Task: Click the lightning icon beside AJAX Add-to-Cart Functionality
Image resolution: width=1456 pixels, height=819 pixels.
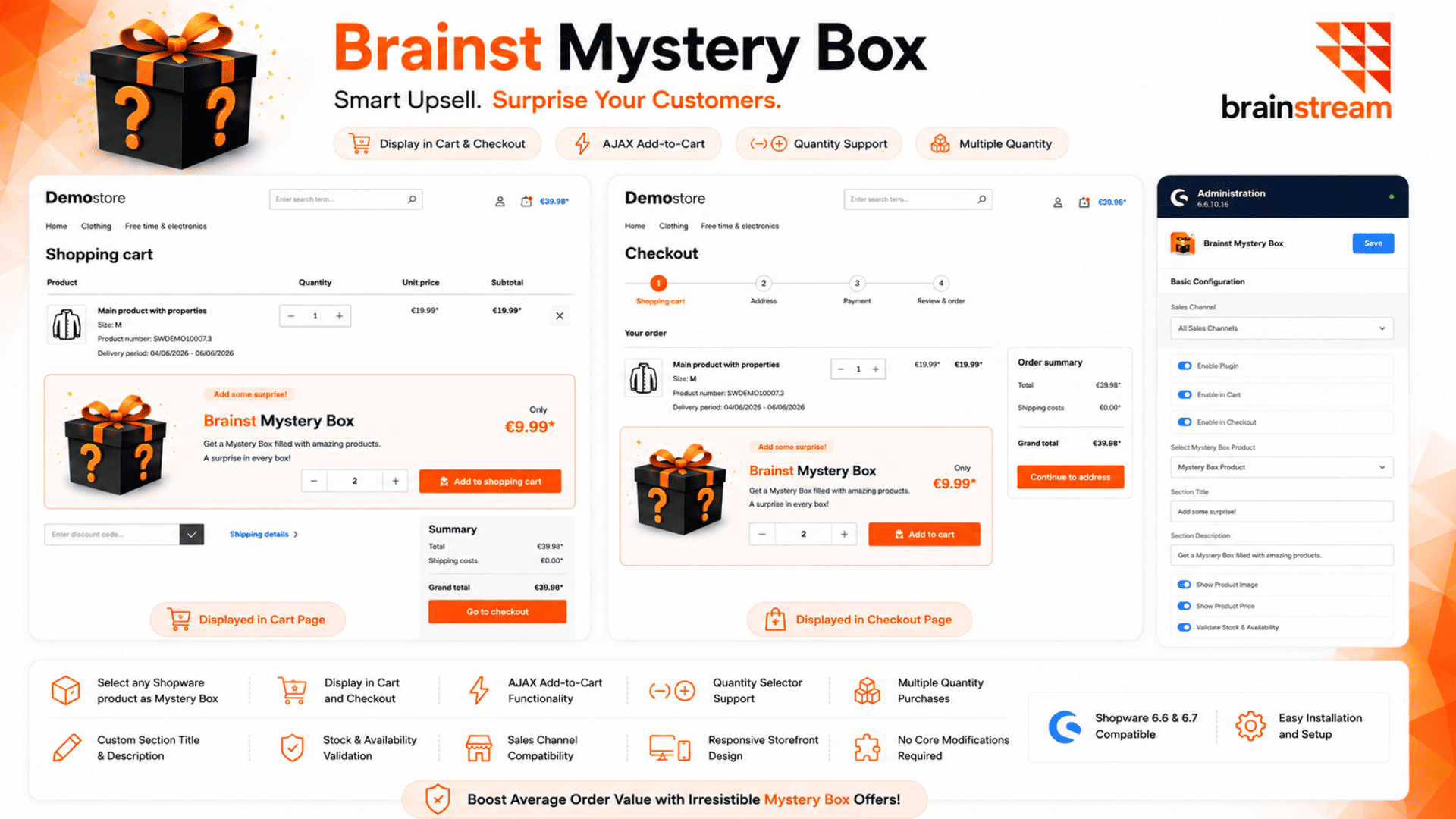Action: [479, 690]
